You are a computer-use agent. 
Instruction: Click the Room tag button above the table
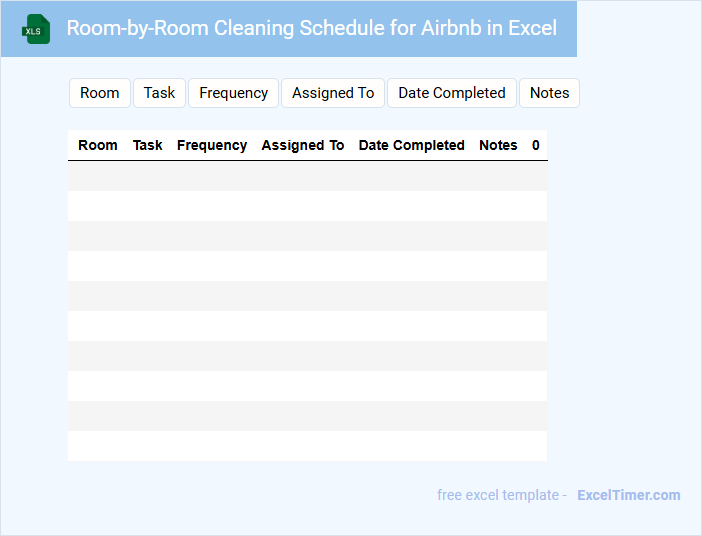click(100, 93)
